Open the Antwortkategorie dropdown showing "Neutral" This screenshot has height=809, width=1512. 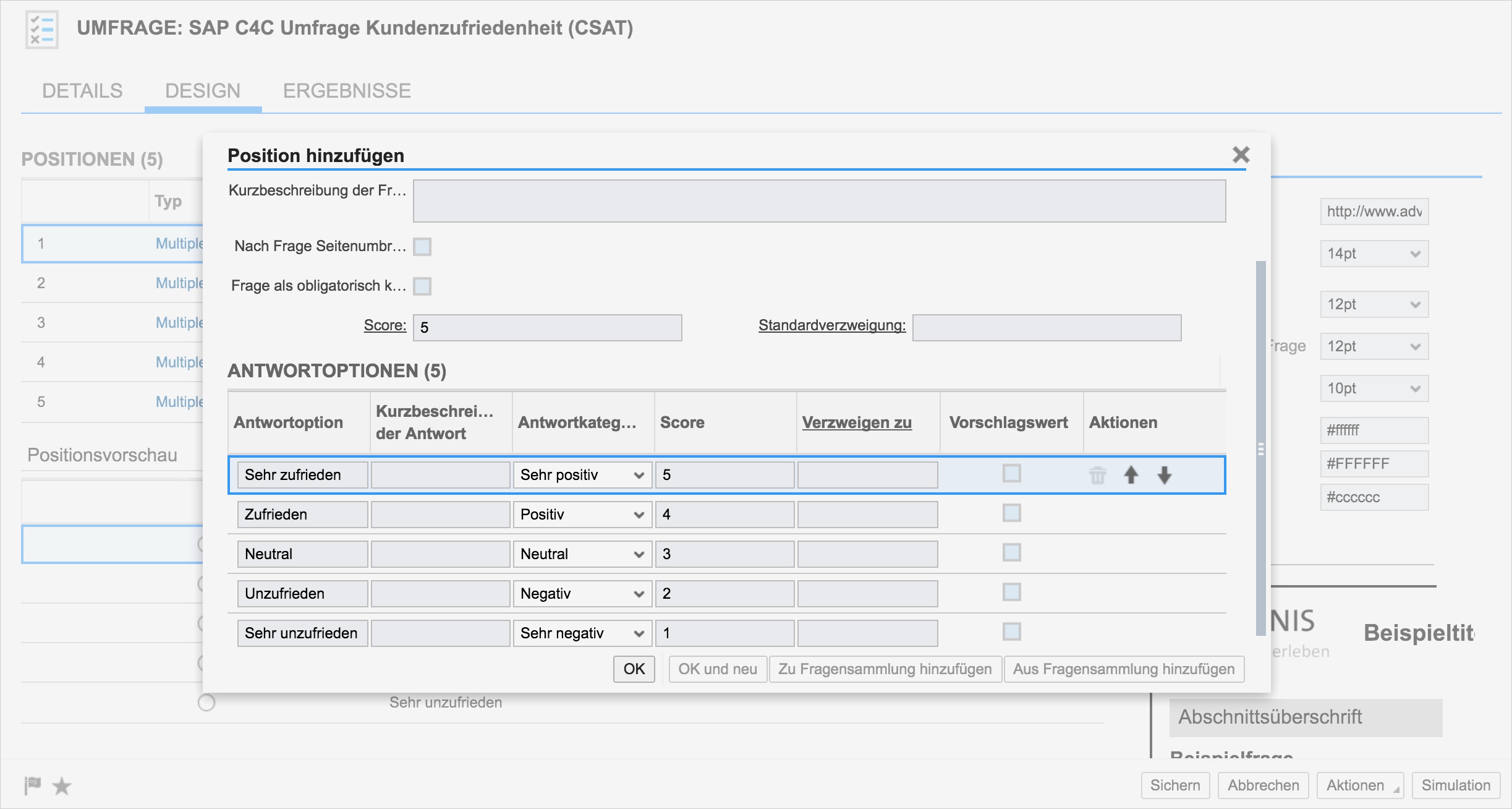pyautogui.click(x=640, y=554)
